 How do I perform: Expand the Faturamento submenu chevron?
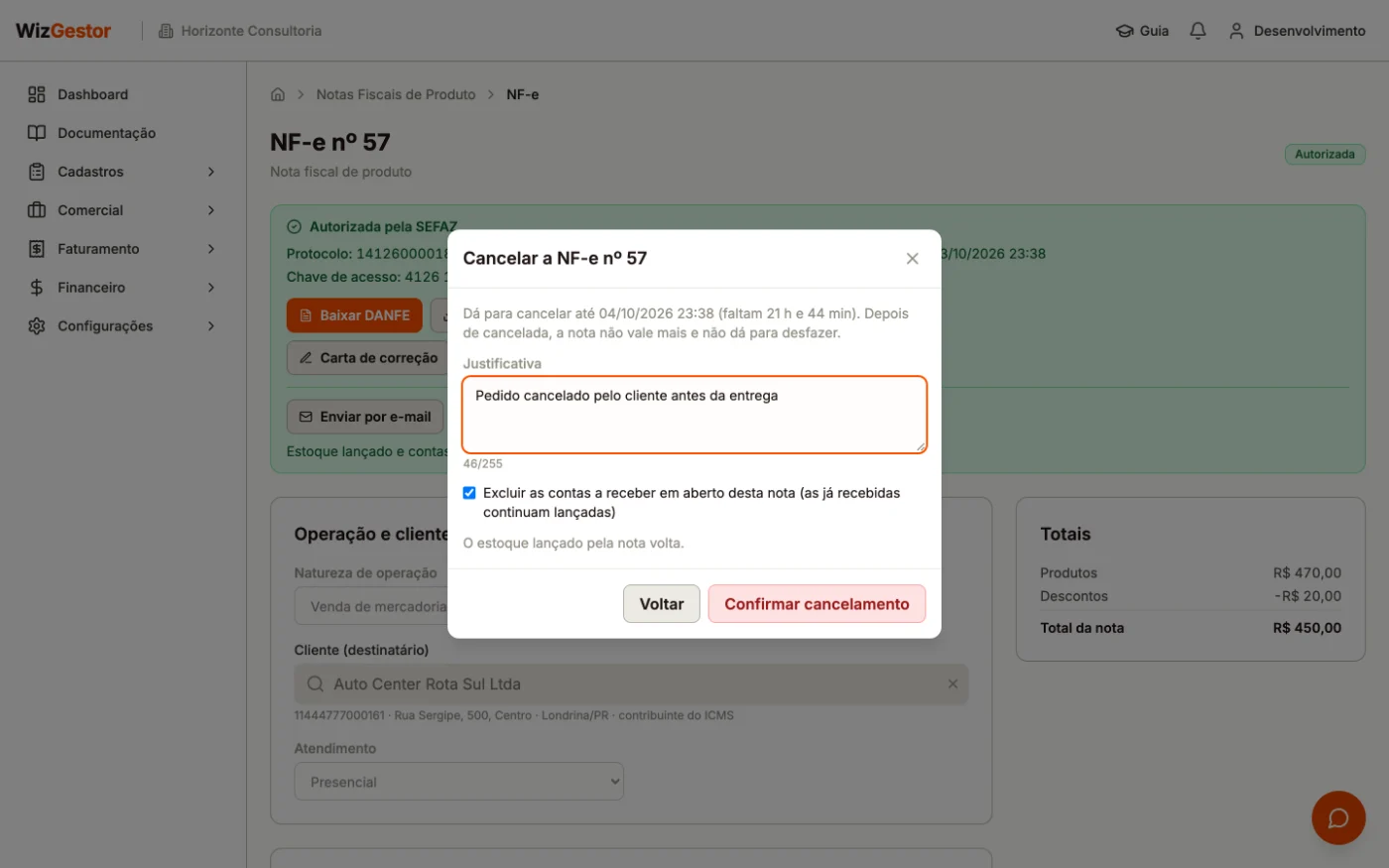pyautogui.click(x=211, y=249)
